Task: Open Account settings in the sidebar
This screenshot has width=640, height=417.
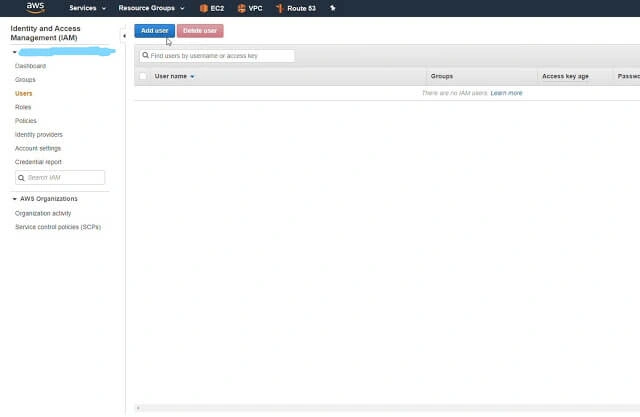Action: pos(38,148)
